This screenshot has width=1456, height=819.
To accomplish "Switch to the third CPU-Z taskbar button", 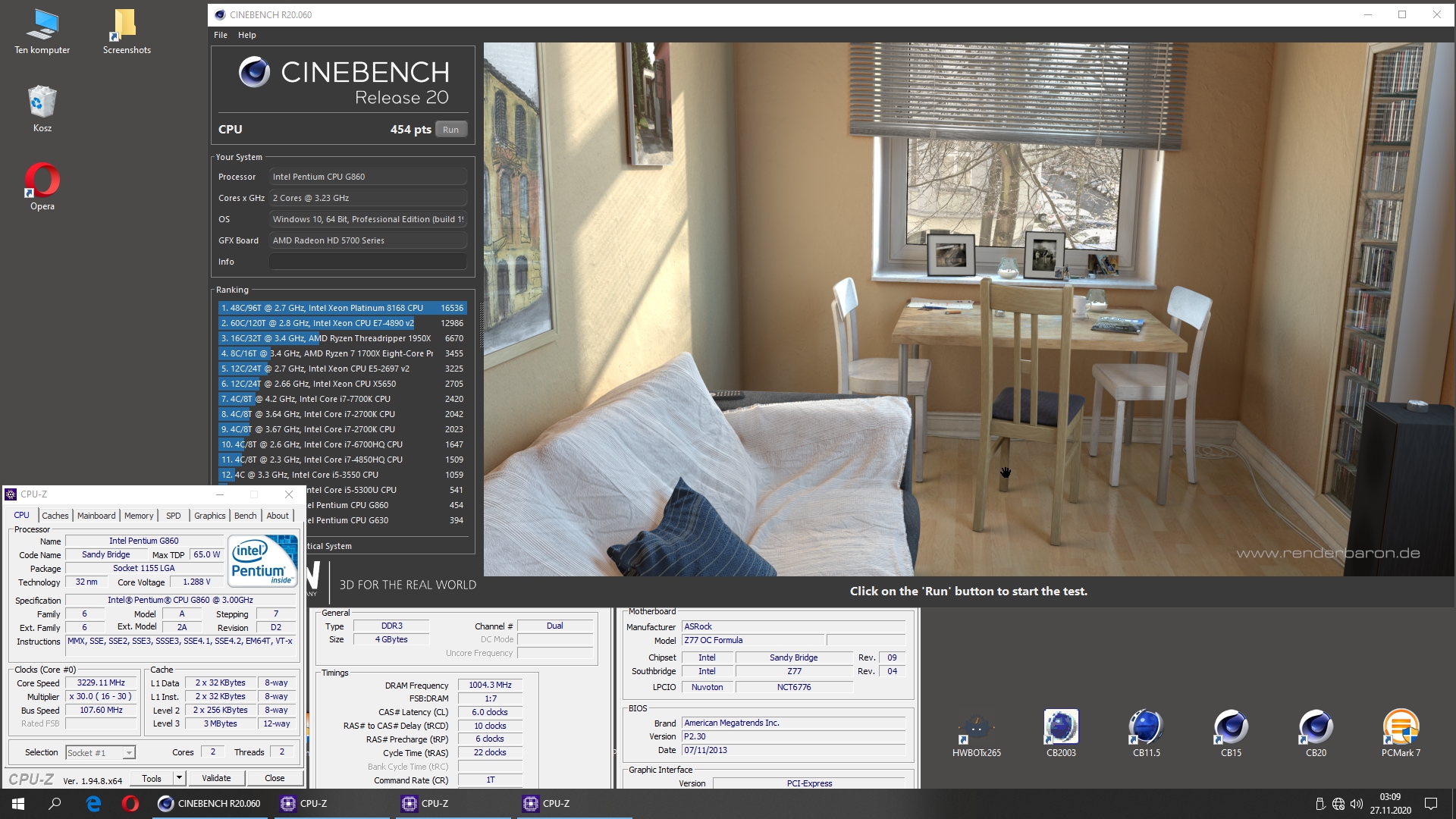I will click(x=574, y=804).
